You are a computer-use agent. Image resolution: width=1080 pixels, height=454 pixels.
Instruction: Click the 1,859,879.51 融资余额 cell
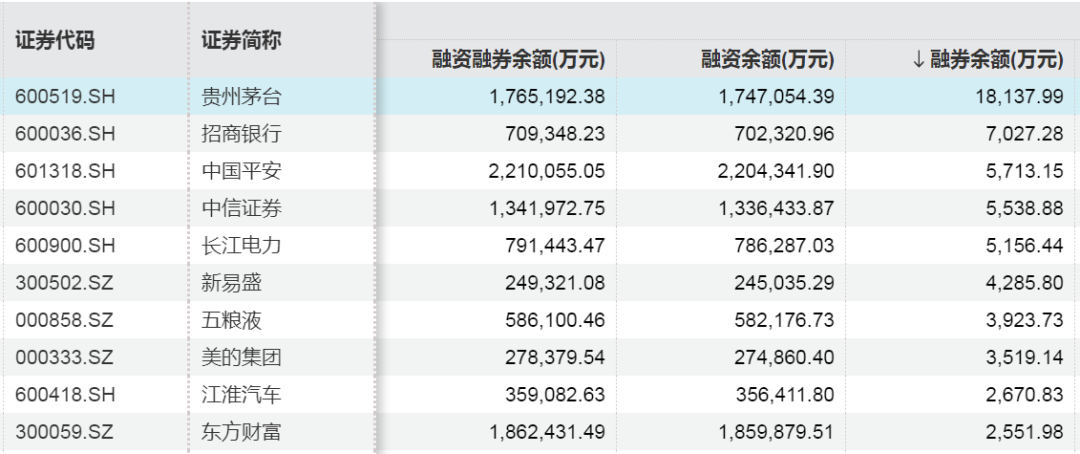click(x=776, y=431)
